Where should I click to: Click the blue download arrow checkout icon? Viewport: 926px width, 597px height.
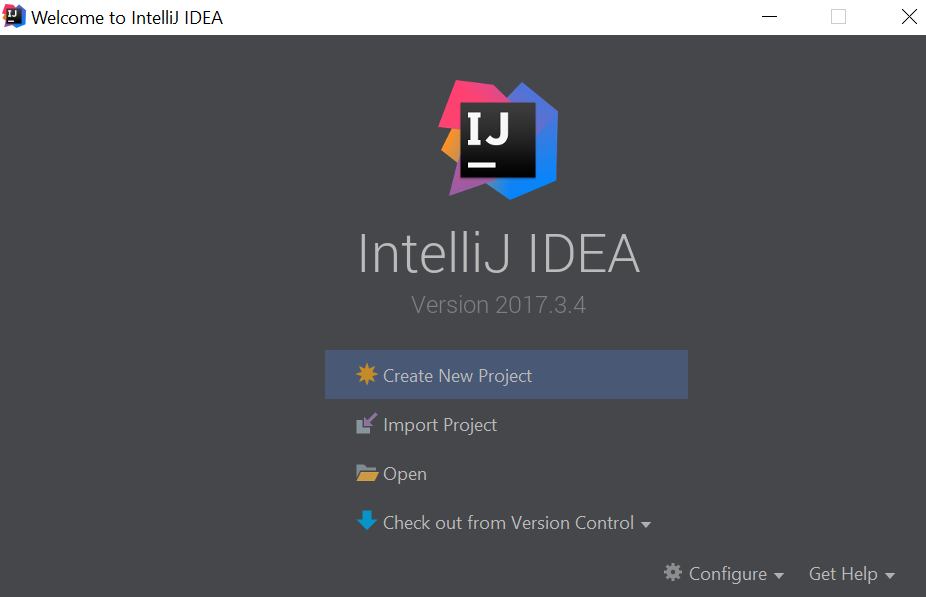tap(367, 520)
